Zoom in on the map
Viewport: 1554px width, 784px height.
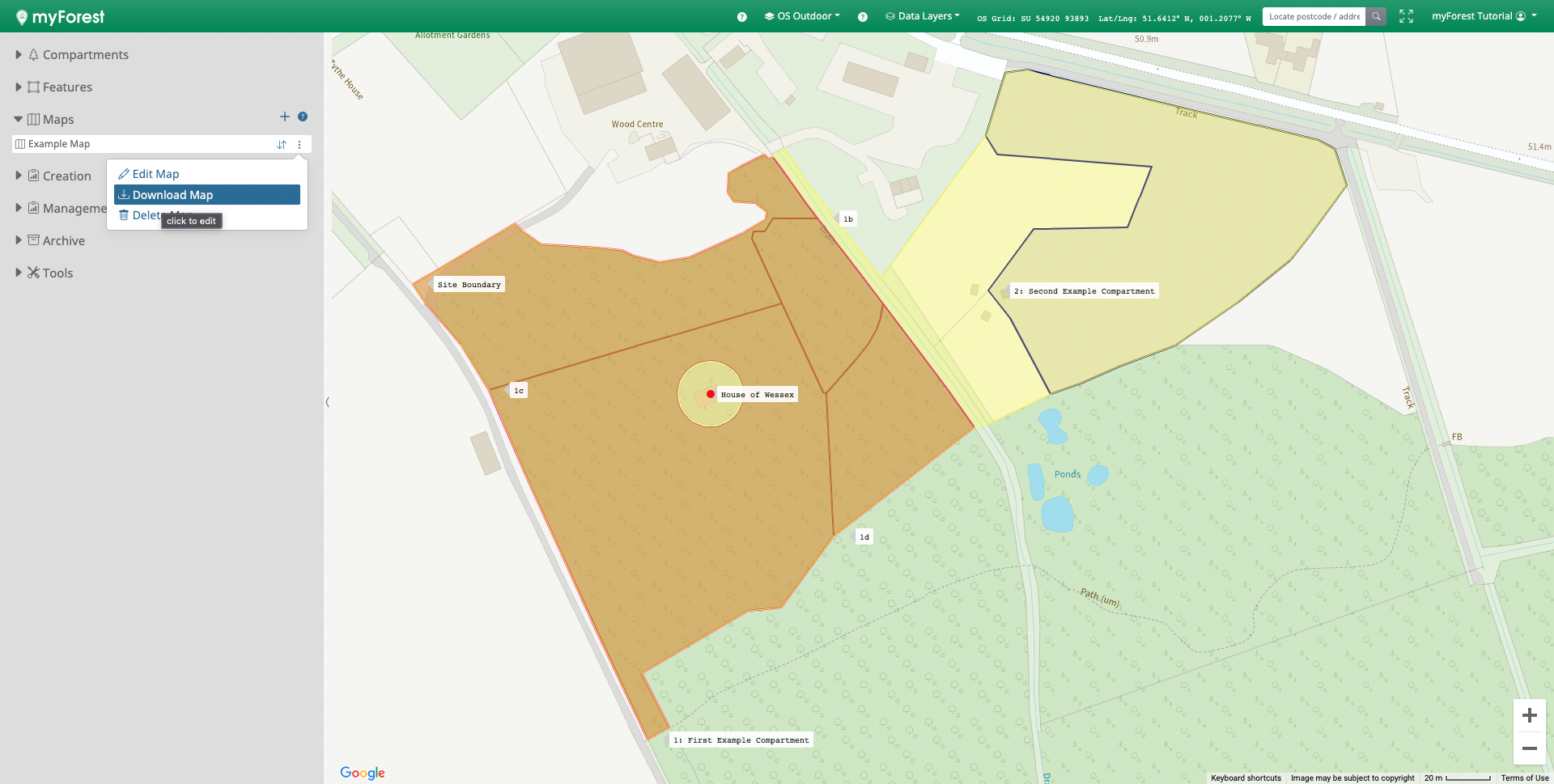[1529, 715]
